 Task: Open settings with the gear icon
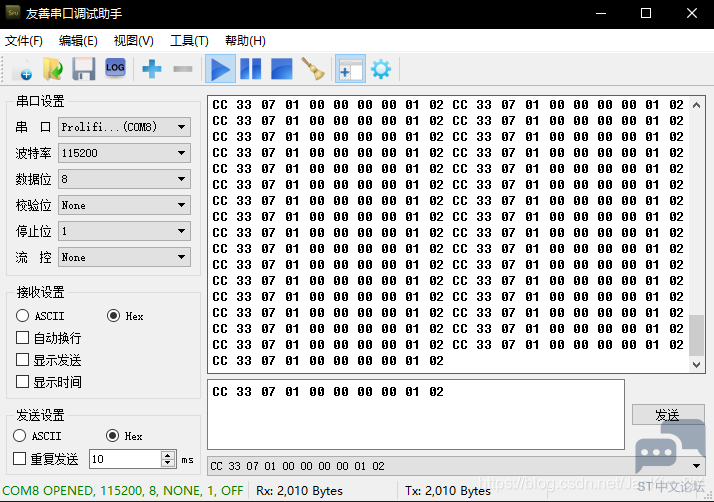[x=381, y=69]
